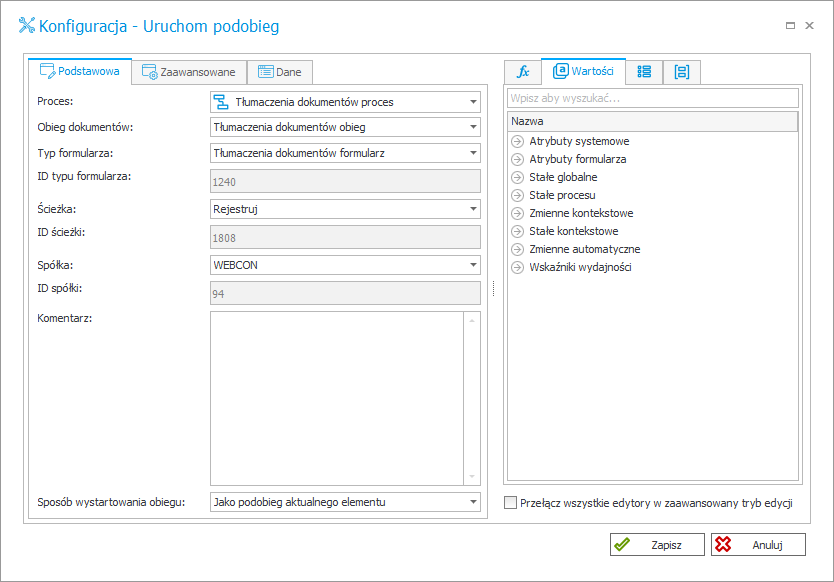Viewport: 834px width, 582px height.
Task: Switch to the Dane tab
Action: pyautogui.click(x=280, y=72)
